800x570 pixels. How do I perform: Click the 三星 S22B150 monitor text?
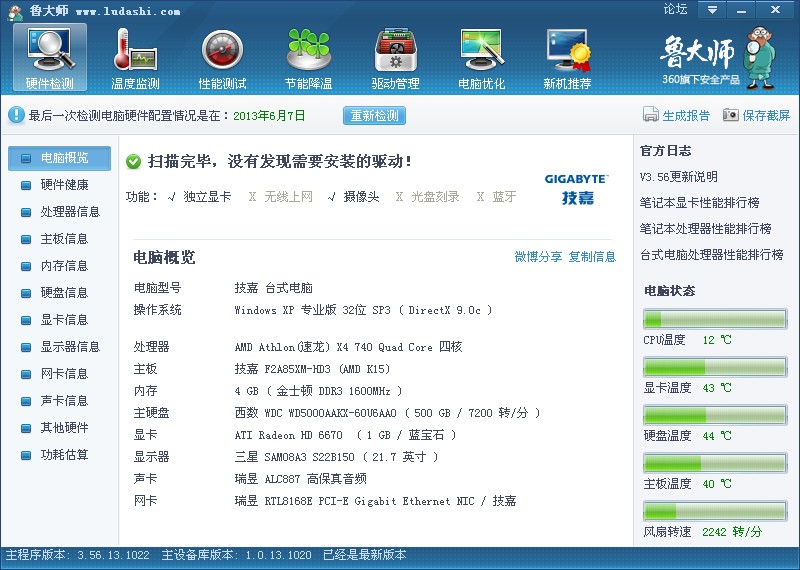click(x=336, y=457)
